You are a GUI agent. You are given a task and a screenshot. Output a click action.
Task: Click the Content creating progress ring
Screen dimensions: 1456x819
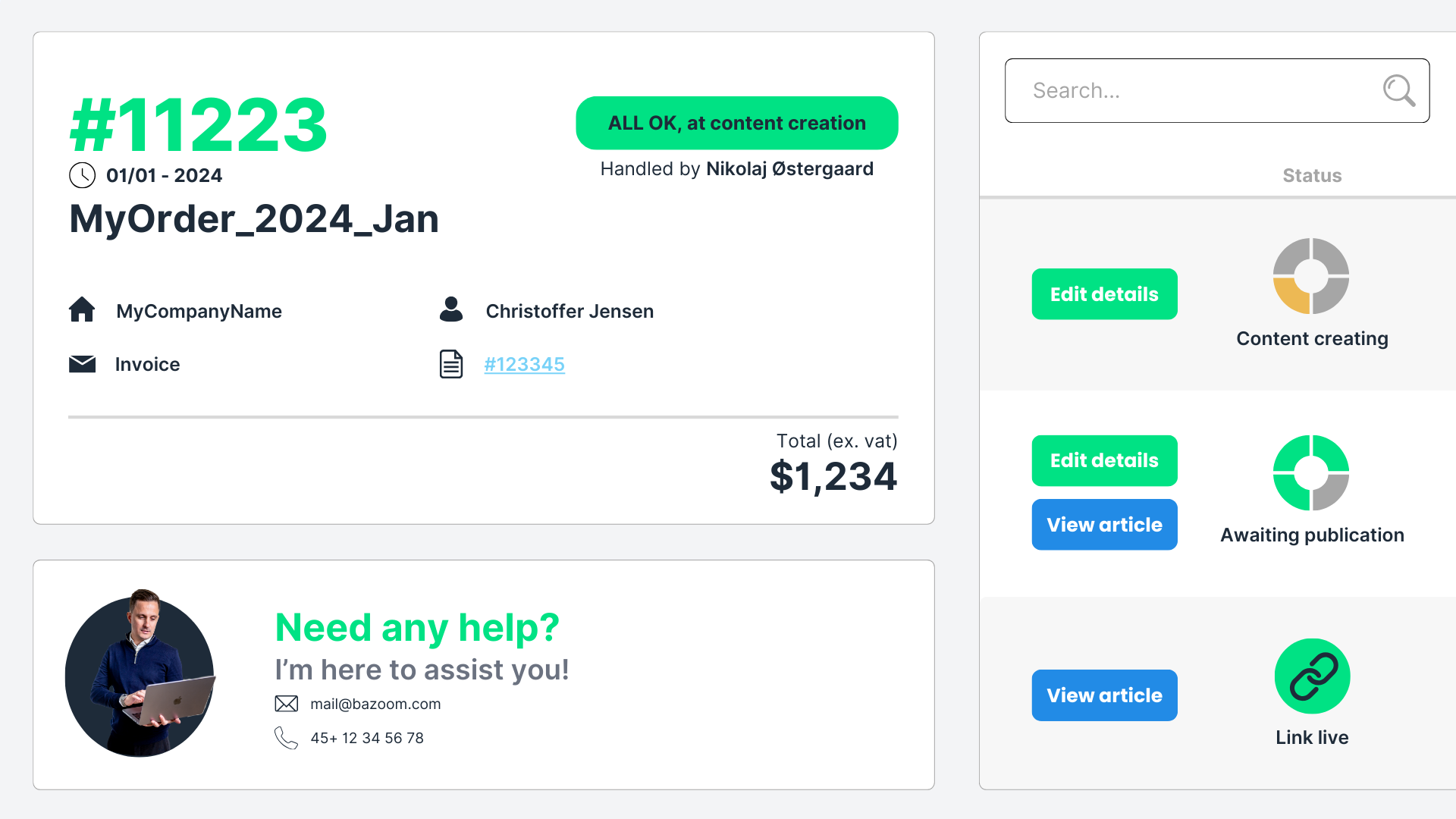point(1311,276)
